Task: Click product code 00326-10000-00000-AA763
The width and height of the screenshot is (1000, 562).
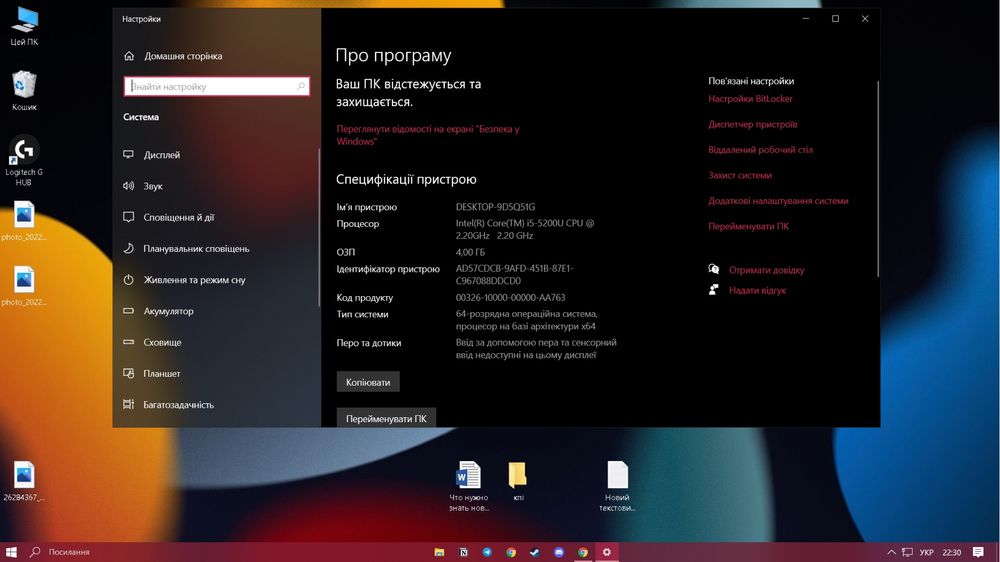Action: 510,297
